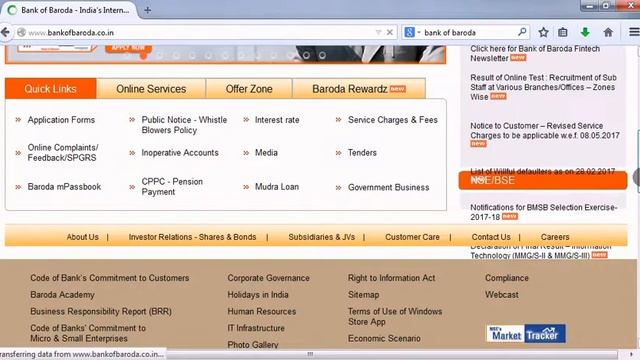
Task: Open Holidays in India footer link
Action: point(258,295)
